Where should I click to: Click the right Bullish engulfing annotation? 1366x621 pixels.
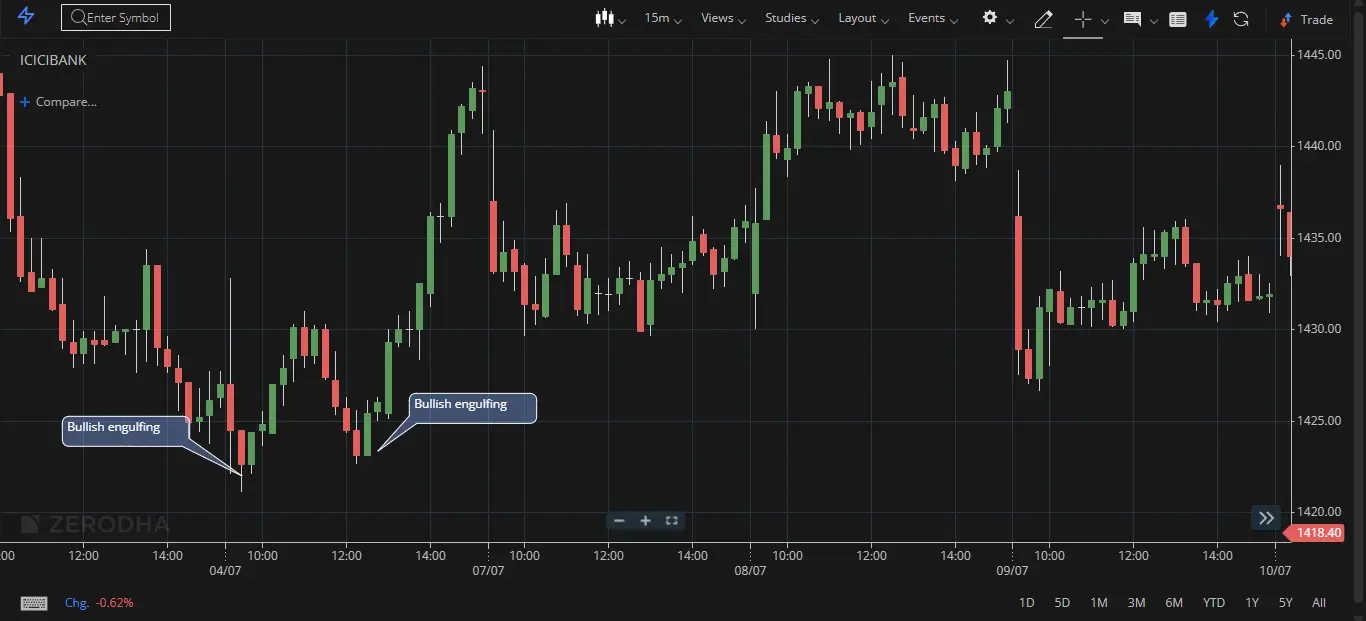pos(473,408)
